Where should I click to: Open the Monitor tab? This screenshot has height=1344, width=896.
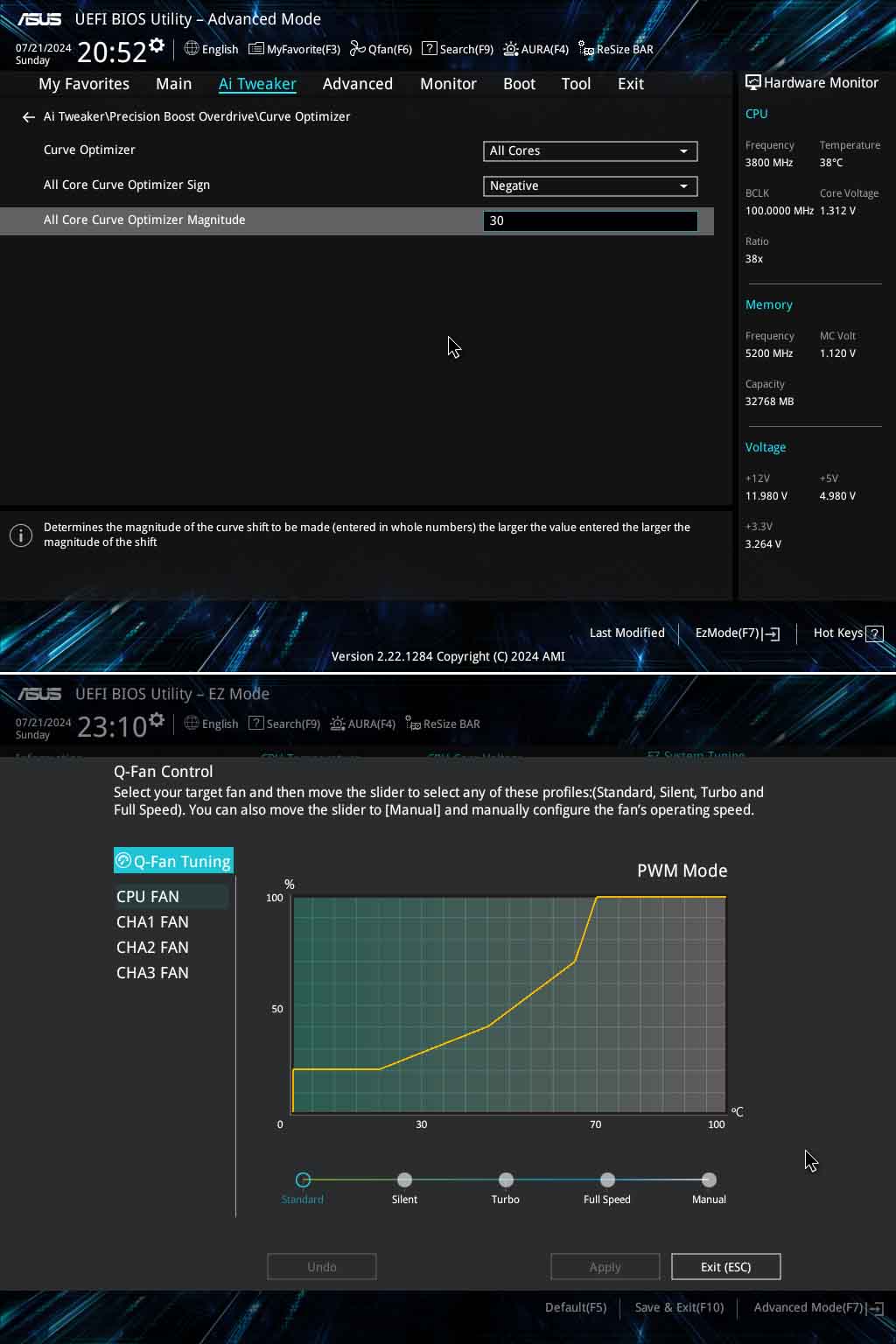pos(448,84)
